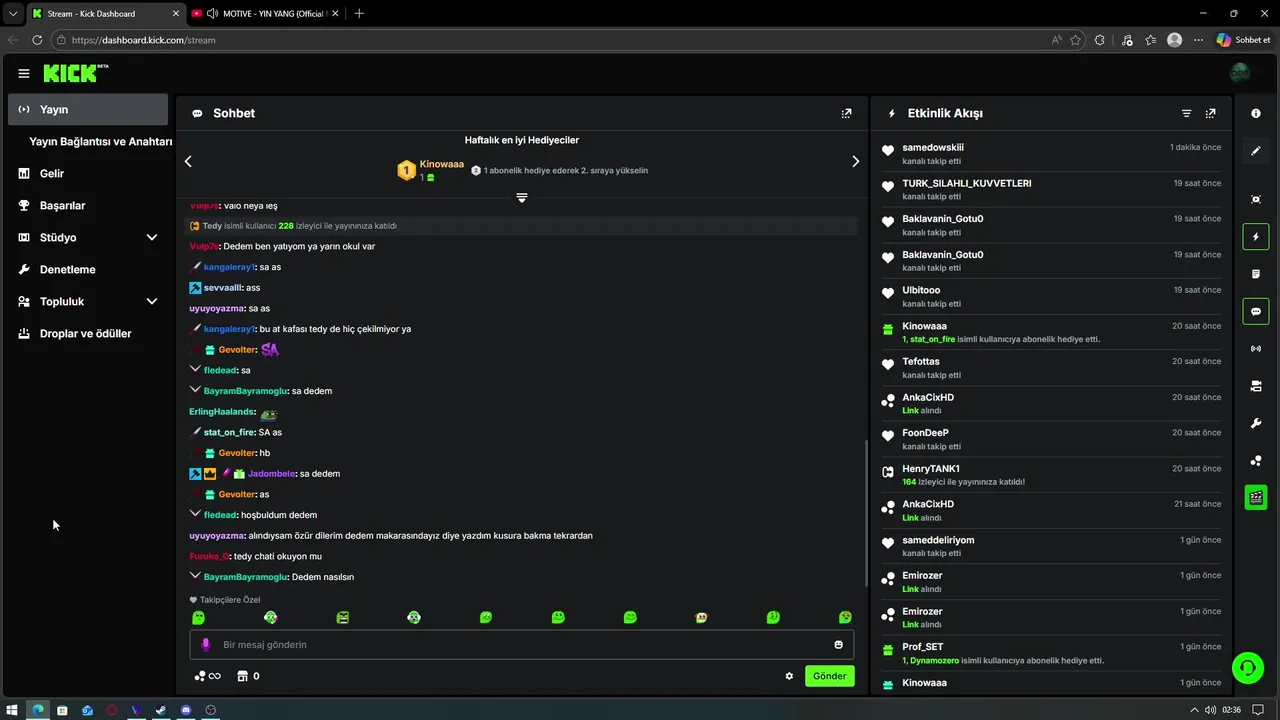Click the channel points dots icon in sidebar

coord(1256,461)
